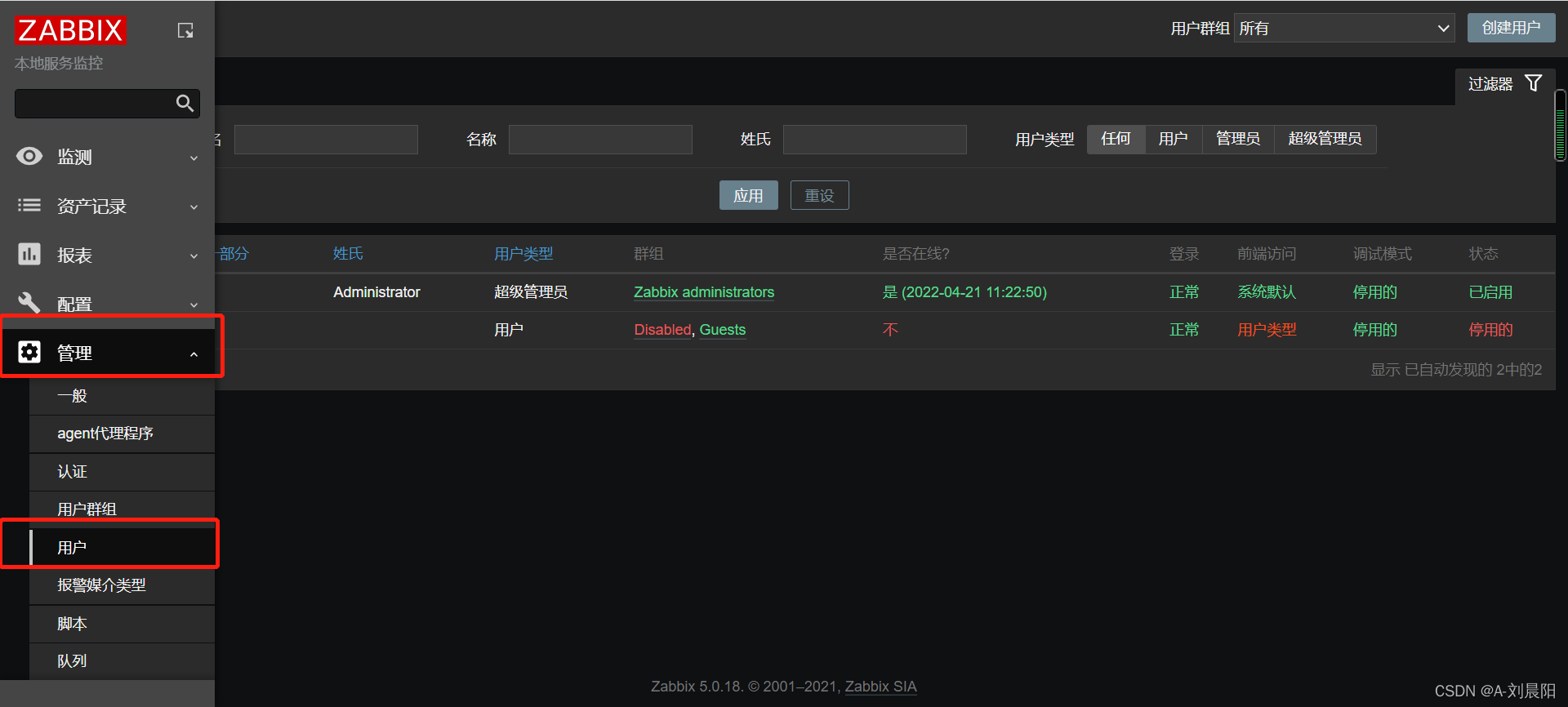Expand the 配置 menu chevron

click(194, 305)
